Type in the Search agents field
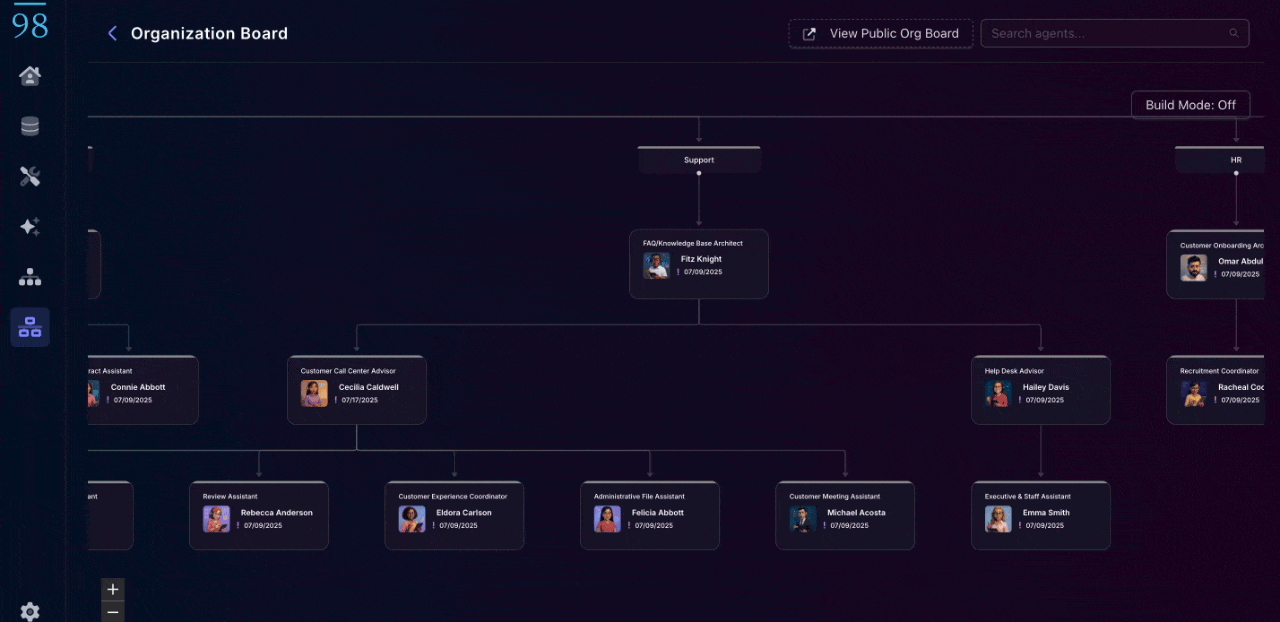Viewport: 1280px width, 622px height. [x=1105, y=33]
